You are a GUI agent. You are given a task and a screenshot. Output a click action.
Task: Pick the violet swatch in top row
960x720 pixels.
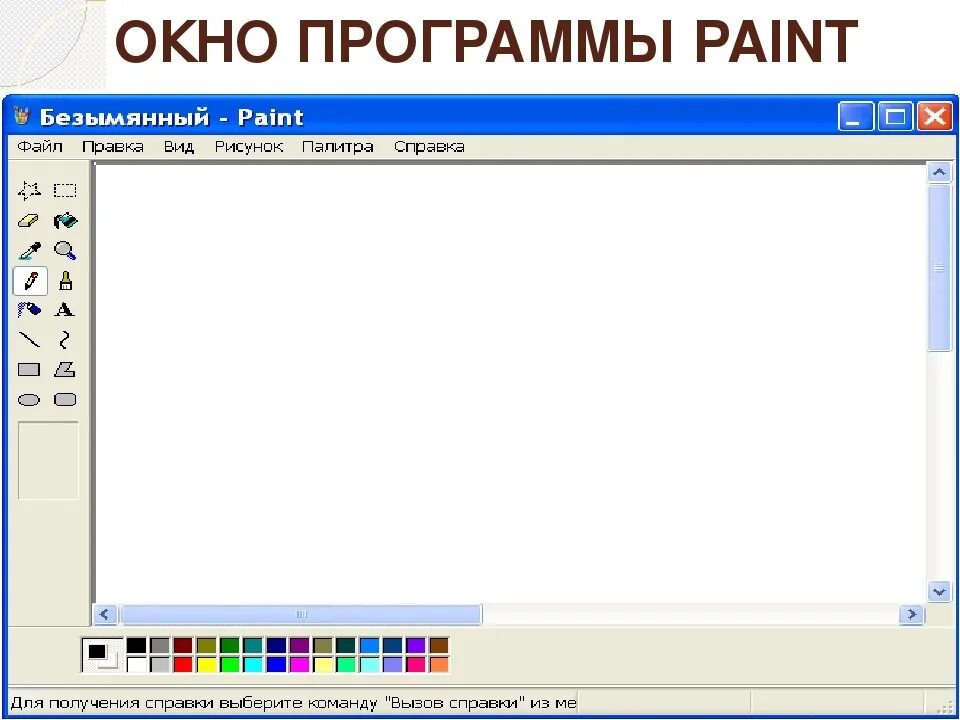click(416, 645)
